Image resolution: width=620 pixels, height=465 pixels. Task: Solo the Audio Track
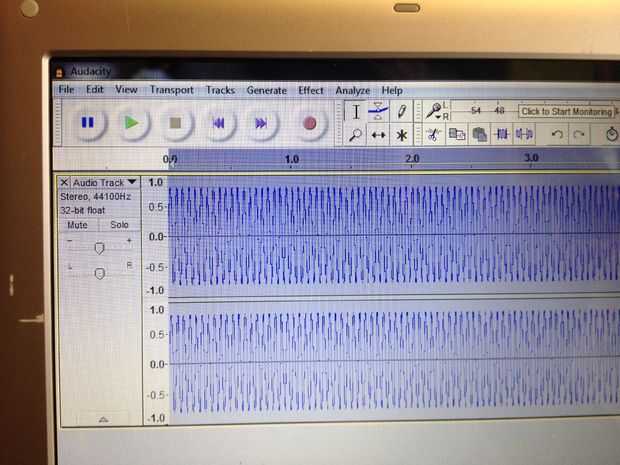pos(119,225)
